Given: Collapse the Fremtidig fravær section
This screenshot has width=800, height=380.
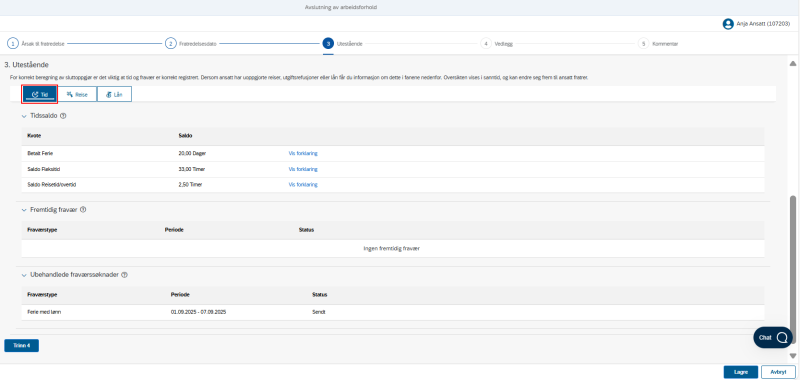Looking at the screenshot, I should 24,210.
